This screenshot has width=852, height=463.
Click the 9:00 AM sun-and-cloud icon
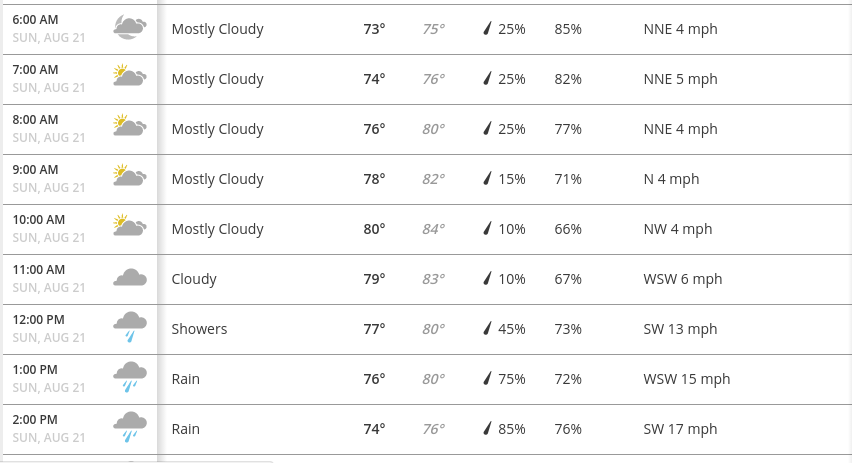click(130, 176)
